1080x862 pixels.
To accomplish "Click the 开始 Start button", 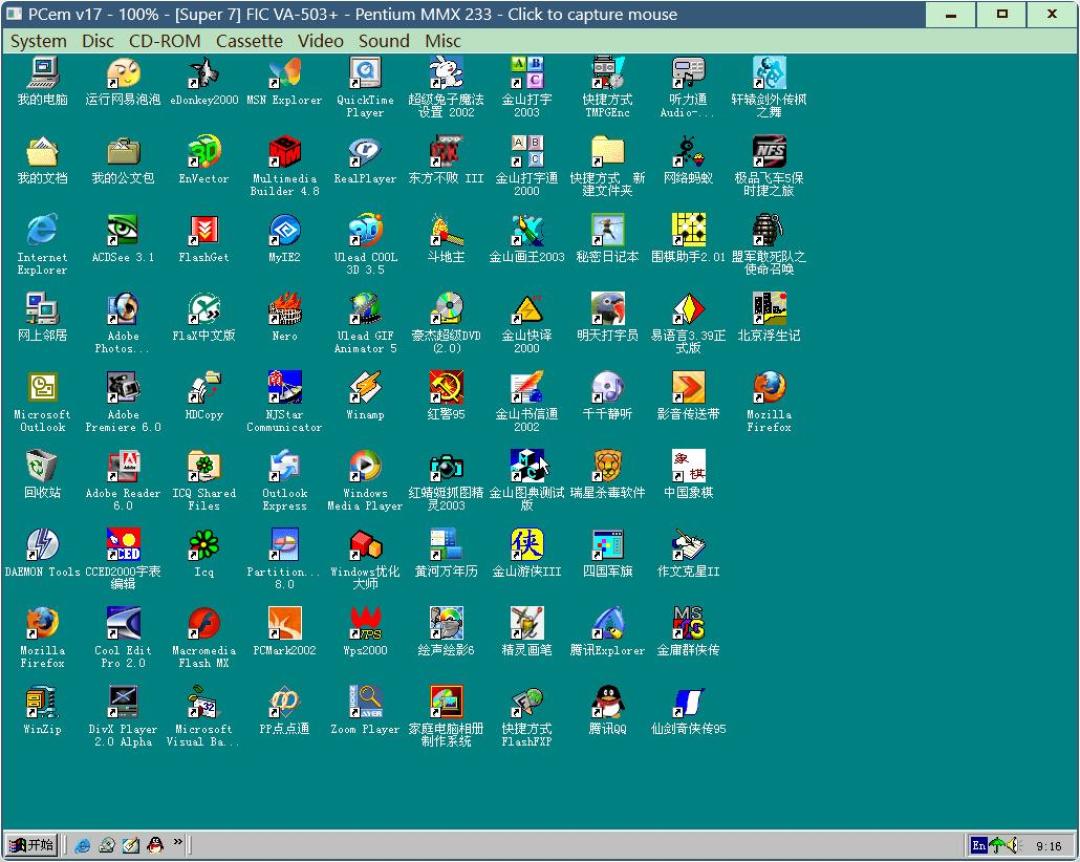I will click(32, 844).
